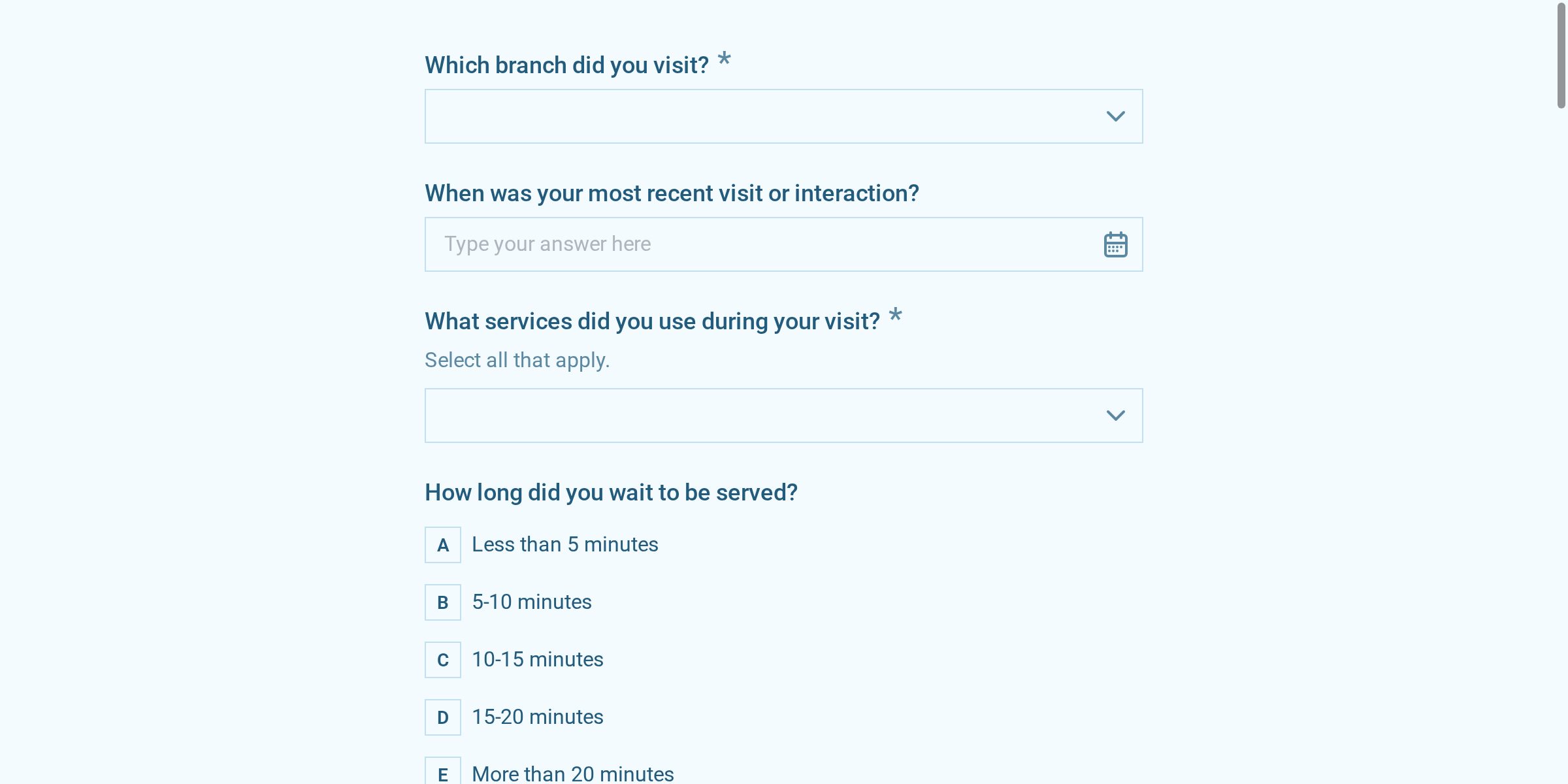This screenshot has height=784, width=1568.
Task: Open the calendar date picker icon
Action: tap(1115, 244)
